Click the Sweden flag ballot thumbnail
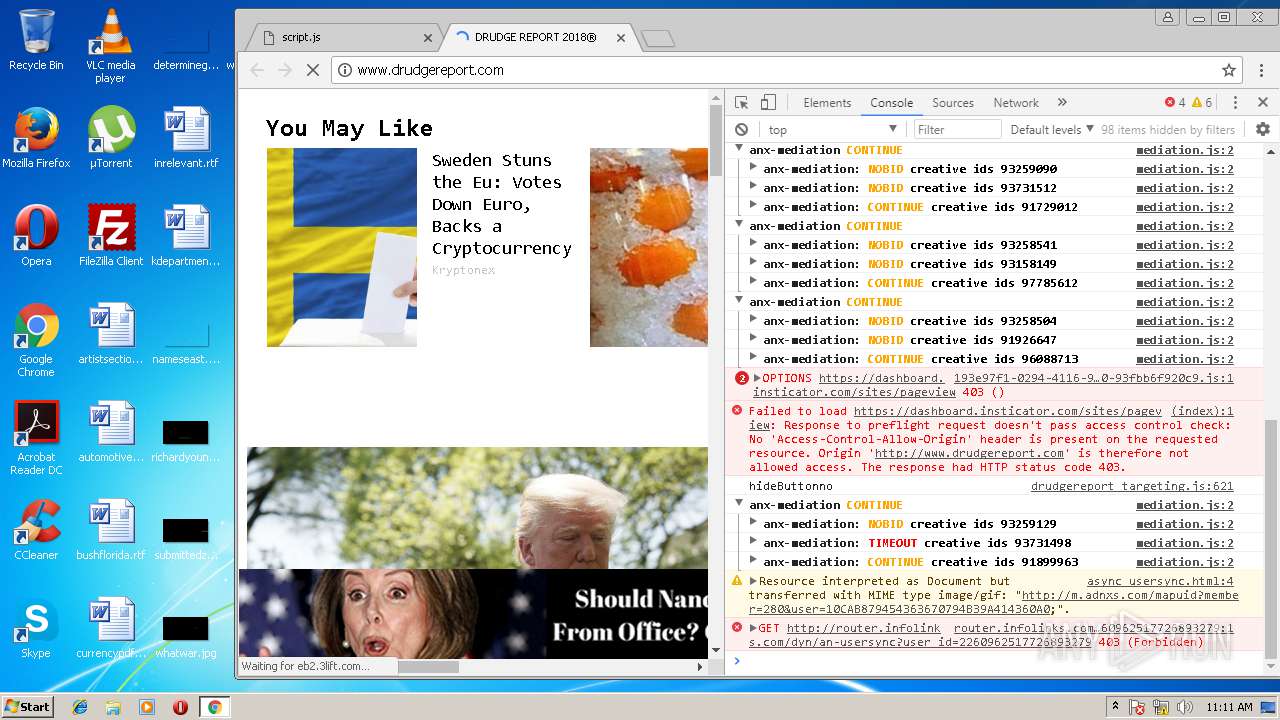The width and height of the screenshot is (1280, 720). (341, 247)
